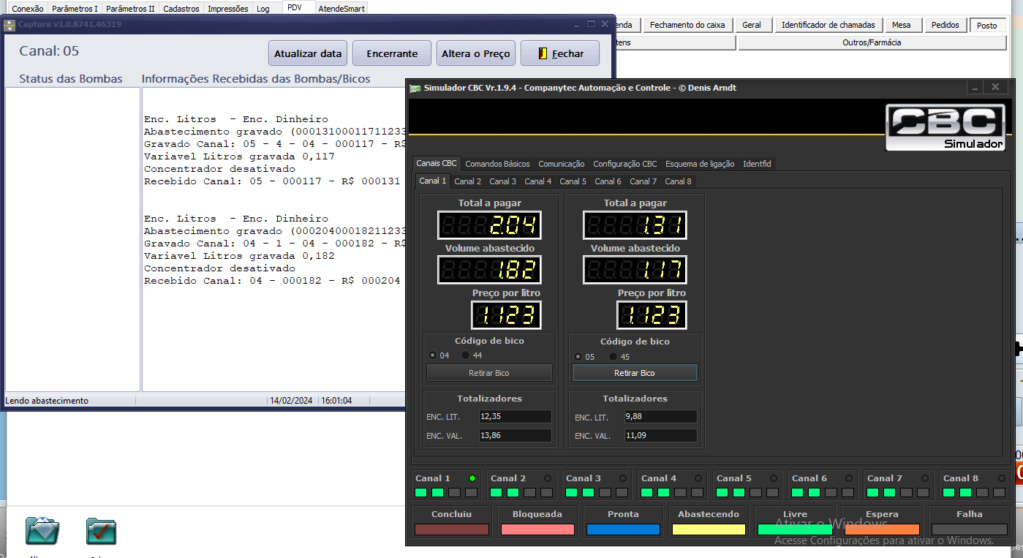Screen dimensions: 1023x558
Task: Select nozzle code 04 radio button
Action: (432, 355)
